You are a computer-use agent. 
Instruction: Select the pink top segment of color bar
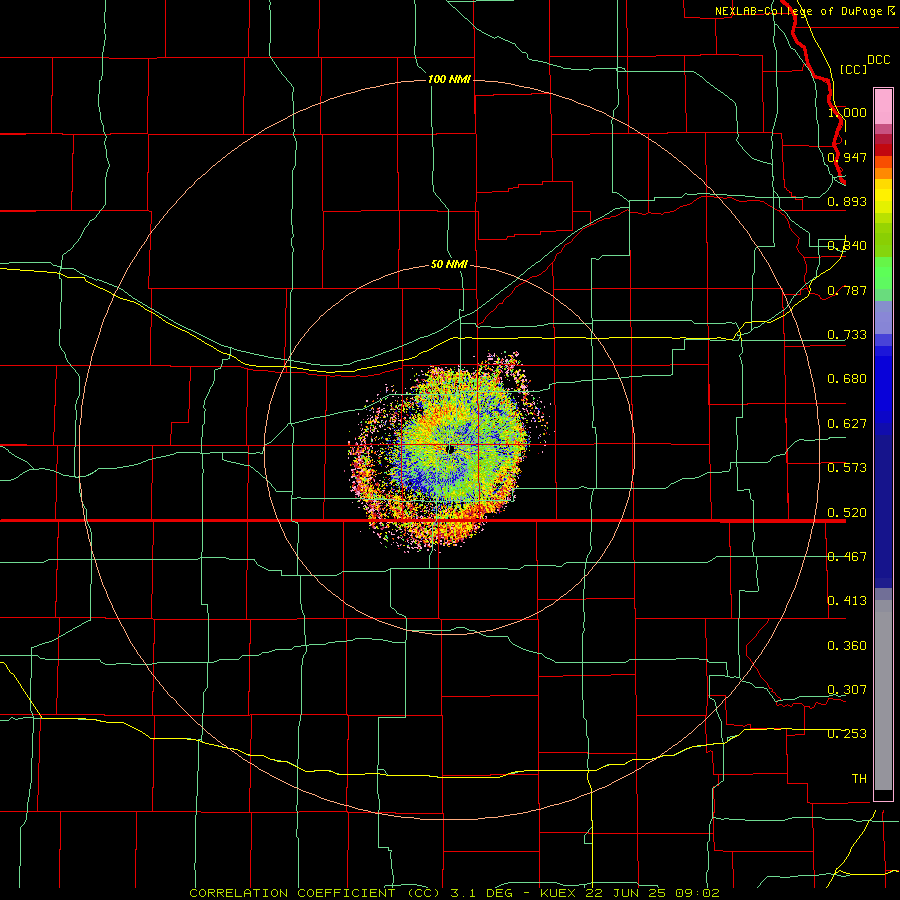pos(883,107)
